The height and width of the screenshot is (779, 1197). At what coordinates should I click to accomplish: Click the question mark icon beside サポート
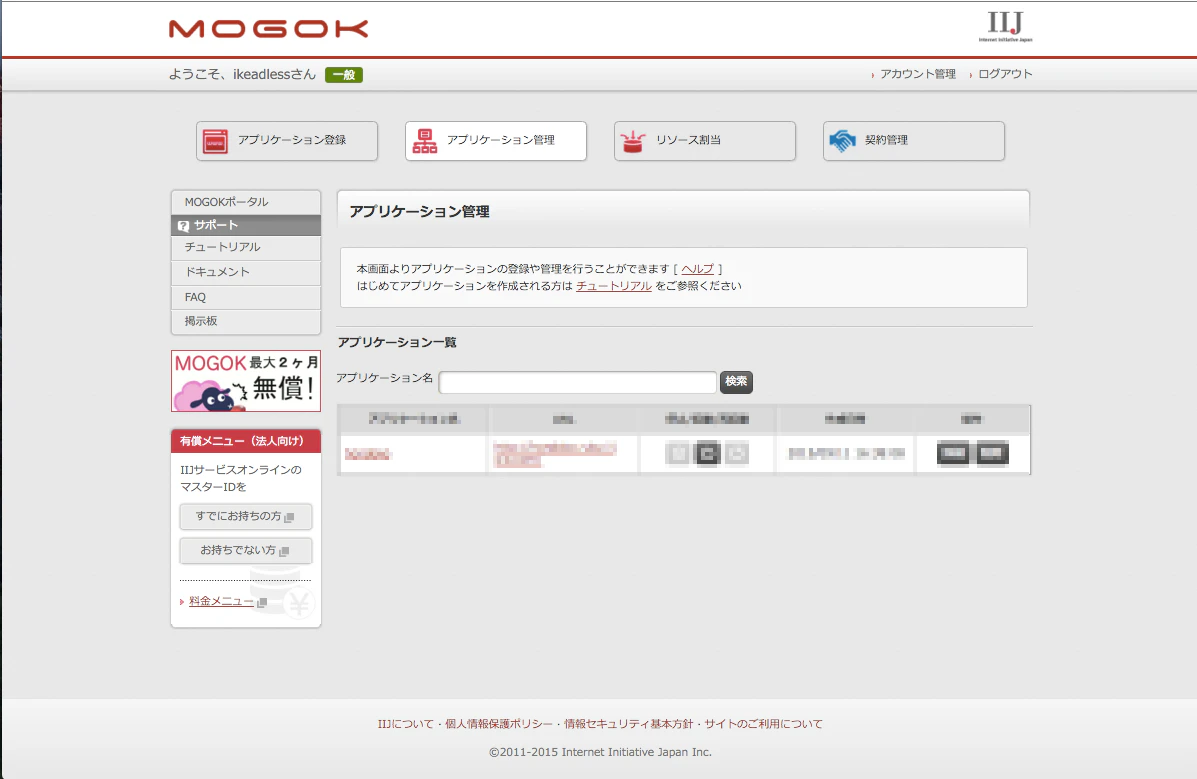[183, 225]
